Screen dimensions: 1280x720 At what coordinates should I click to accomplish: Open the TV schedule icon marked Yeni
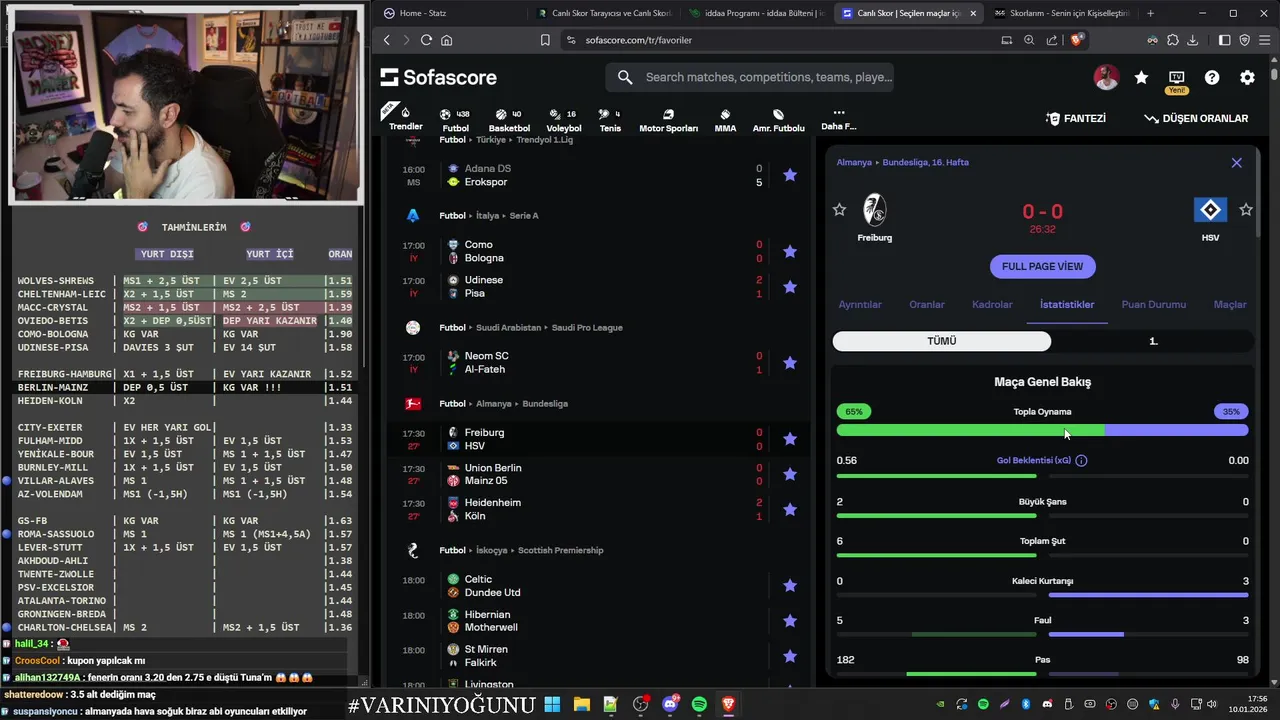coord(1176,81)
